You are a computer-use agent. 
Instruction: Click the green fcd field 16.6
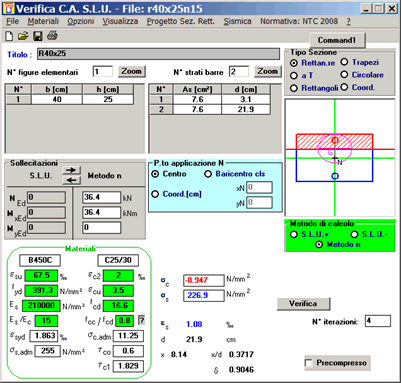click(x=119, y=305)
